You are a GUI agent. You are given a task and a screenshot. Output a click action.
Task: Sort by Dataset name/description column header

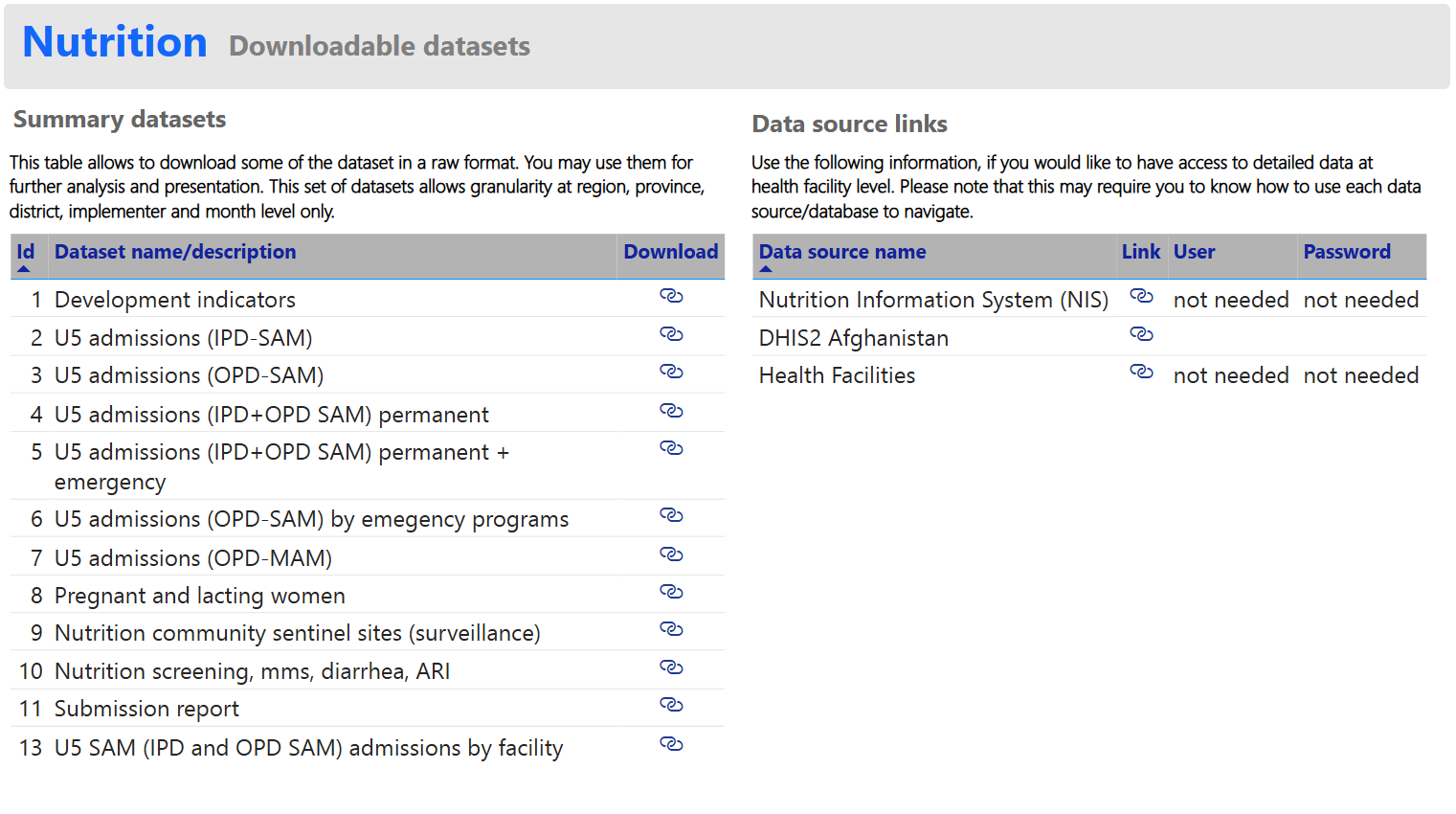(175, 252)
